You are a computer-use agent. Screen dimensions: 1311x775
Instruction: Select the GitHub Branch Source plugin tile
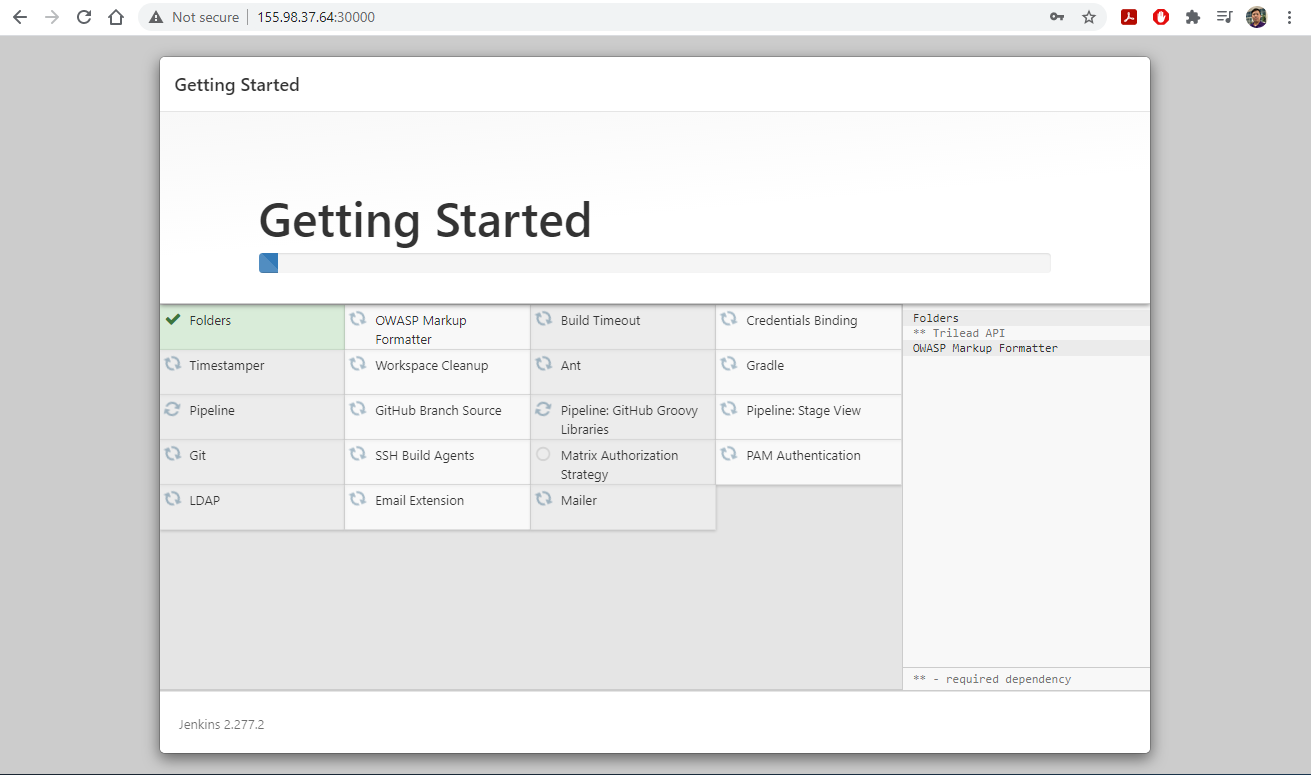coord(437,411)
